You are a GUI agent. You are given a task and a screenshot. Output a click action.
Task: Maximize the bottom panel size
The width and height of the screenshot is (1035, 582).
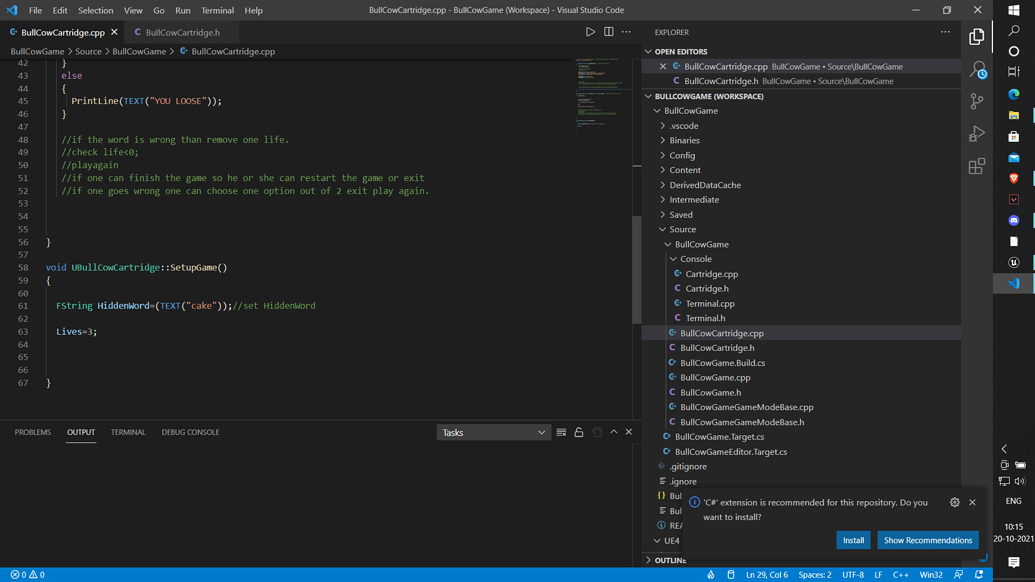point(614,432)
